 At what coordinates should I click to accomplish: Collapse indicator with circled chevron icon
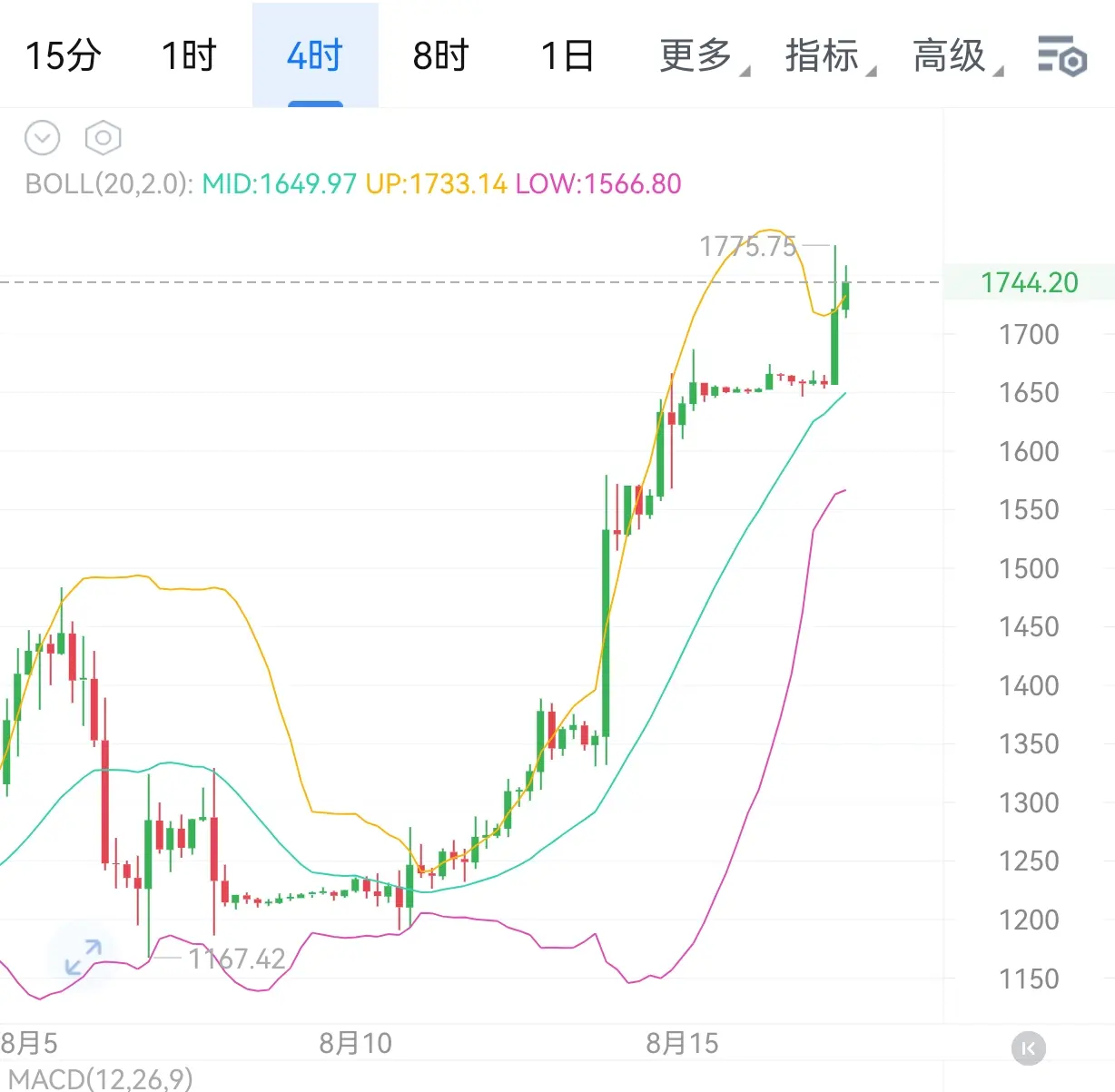tap(42, 138)
